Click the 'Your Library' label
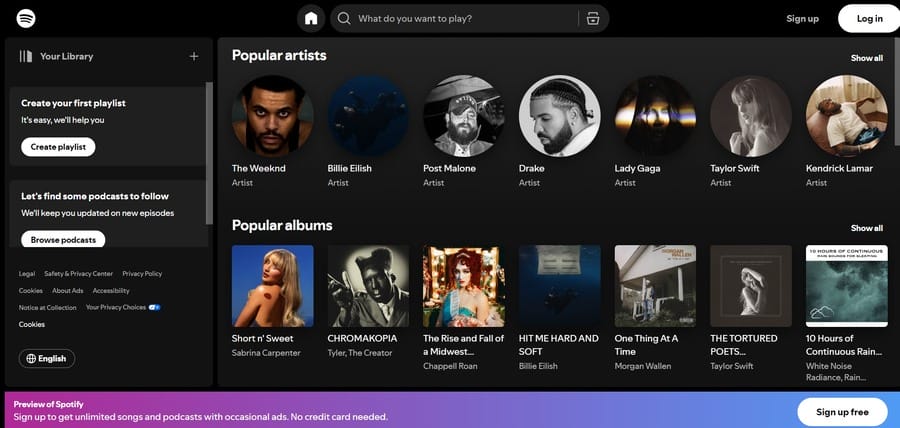This screenshot has width=900, height=428. coord(67,56)
